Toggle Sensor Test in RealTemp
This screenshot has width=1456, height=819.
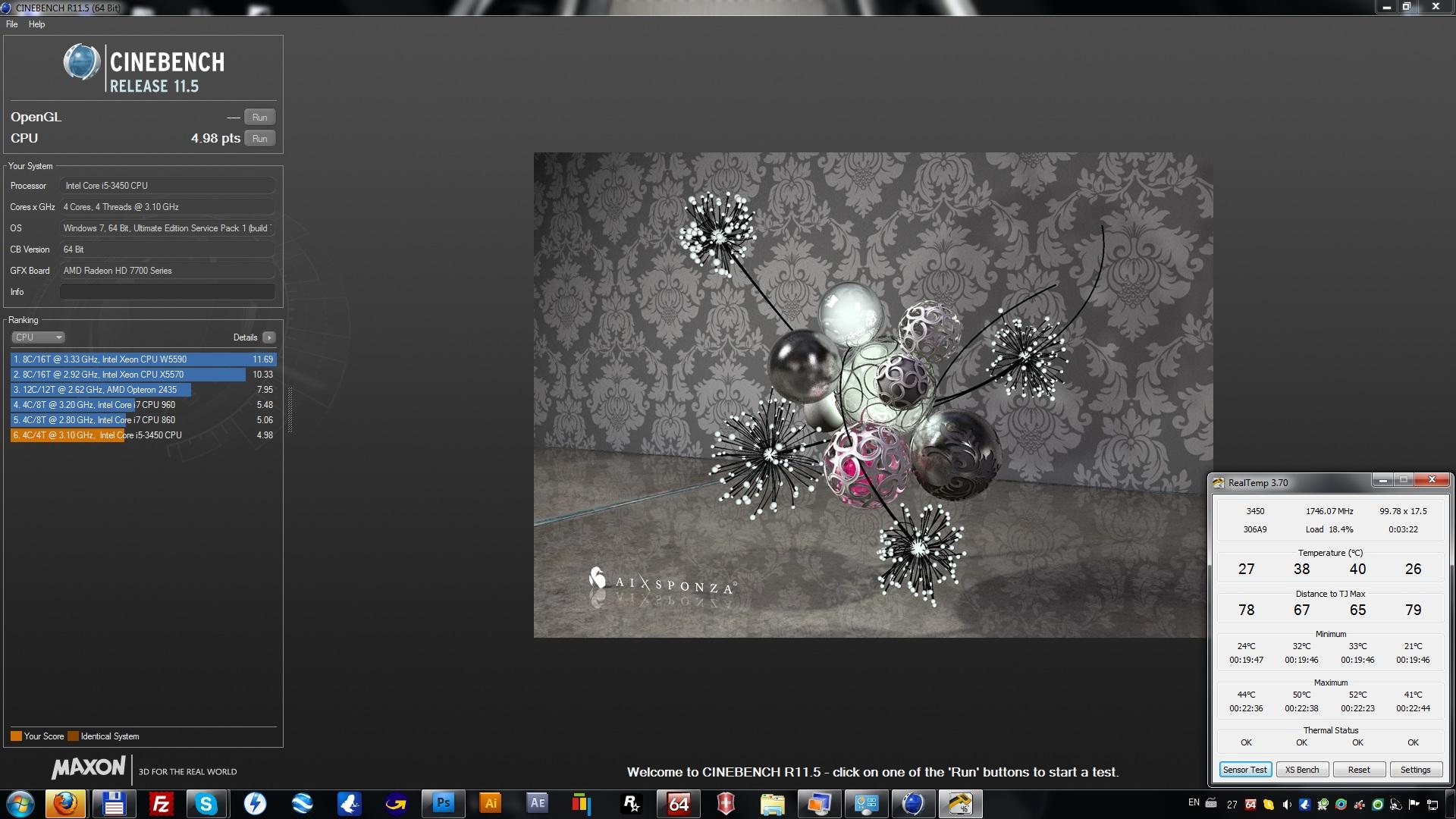pos(1245,770)
